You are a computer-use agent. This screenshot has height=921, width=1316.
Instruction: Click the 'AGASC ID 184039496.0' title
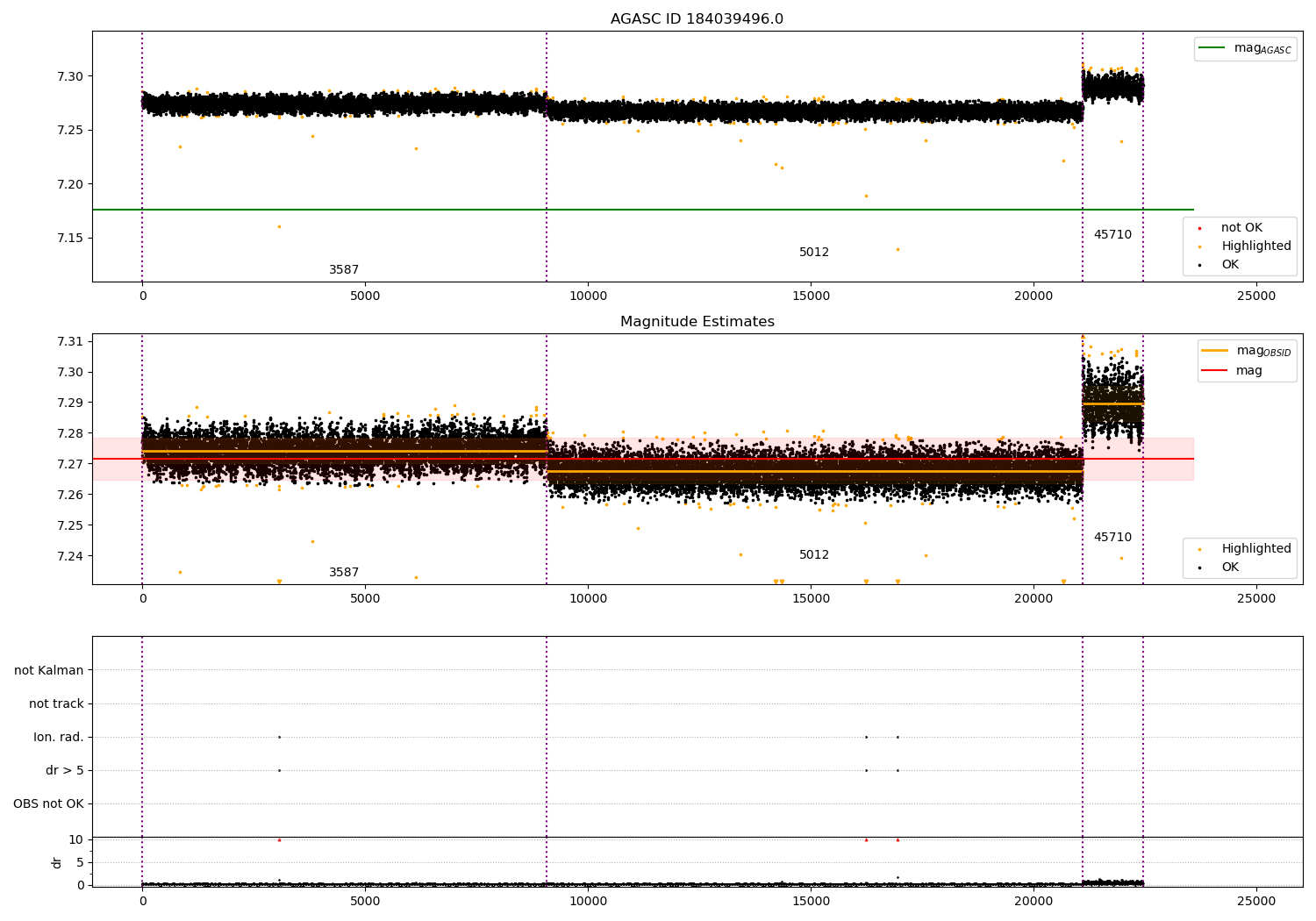(x=697, y=19)
